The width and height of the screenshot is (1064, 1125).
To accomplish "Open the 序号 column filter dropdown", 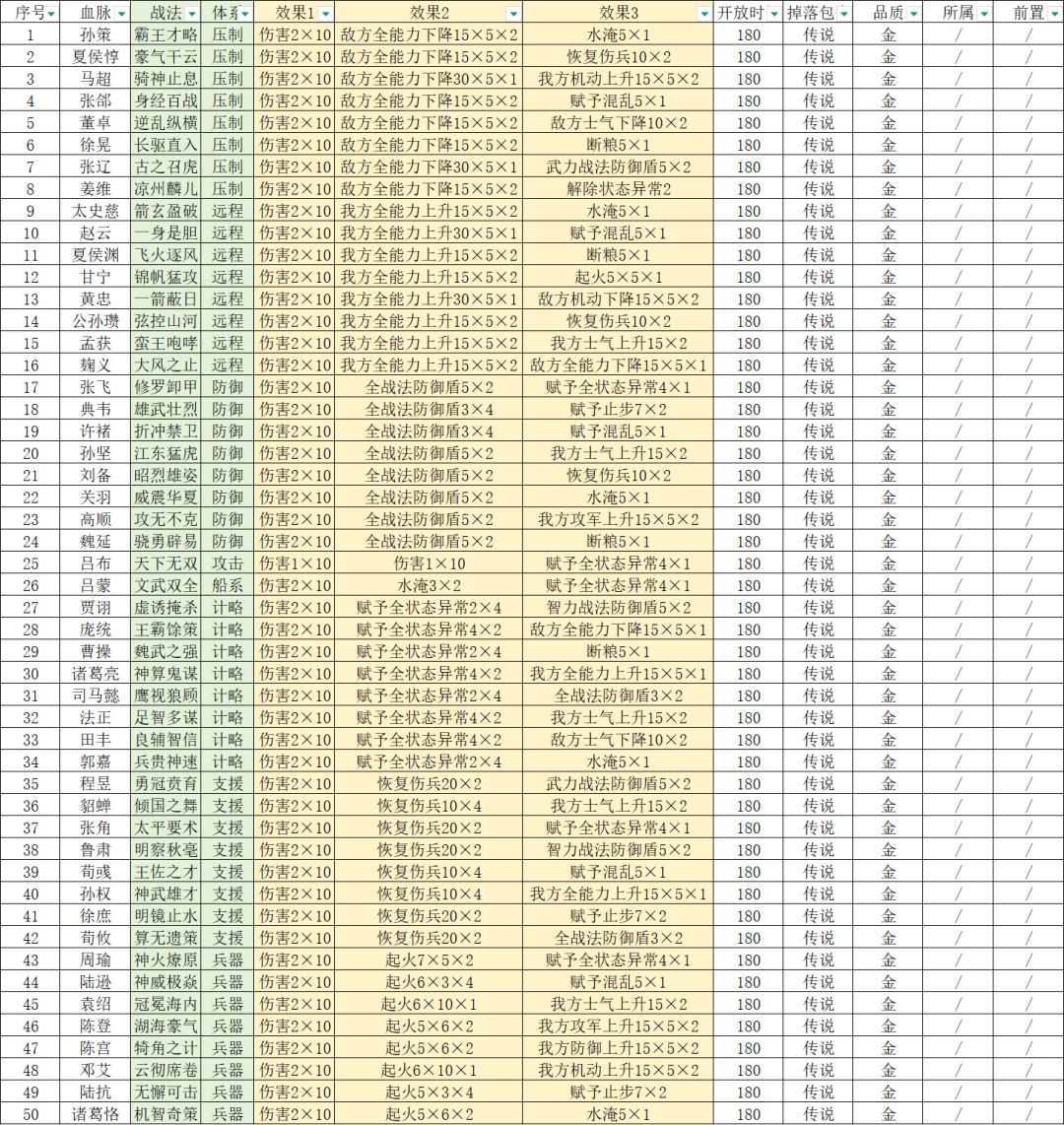I will (52, 14).
